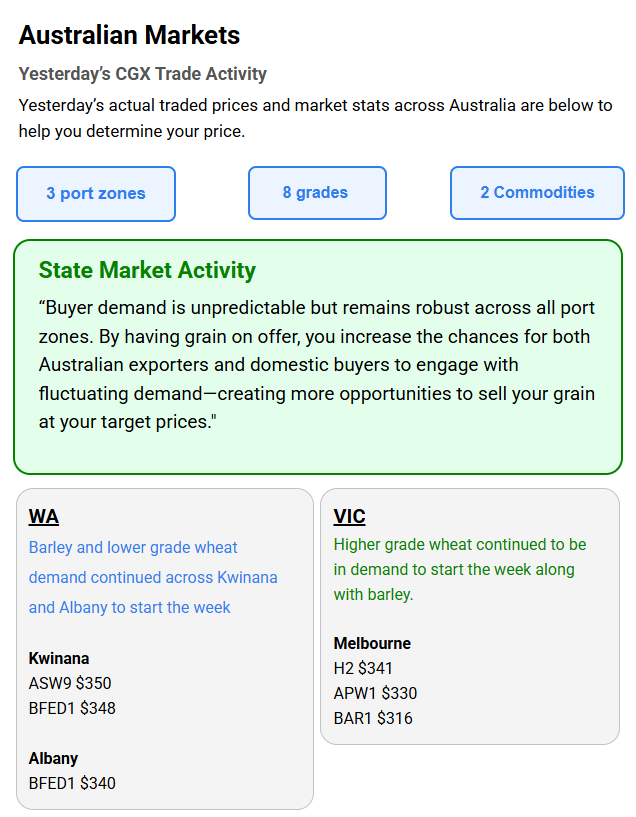Click the APW1 $330 price line
Screen dimensions: 636x817
pos(375,693)
